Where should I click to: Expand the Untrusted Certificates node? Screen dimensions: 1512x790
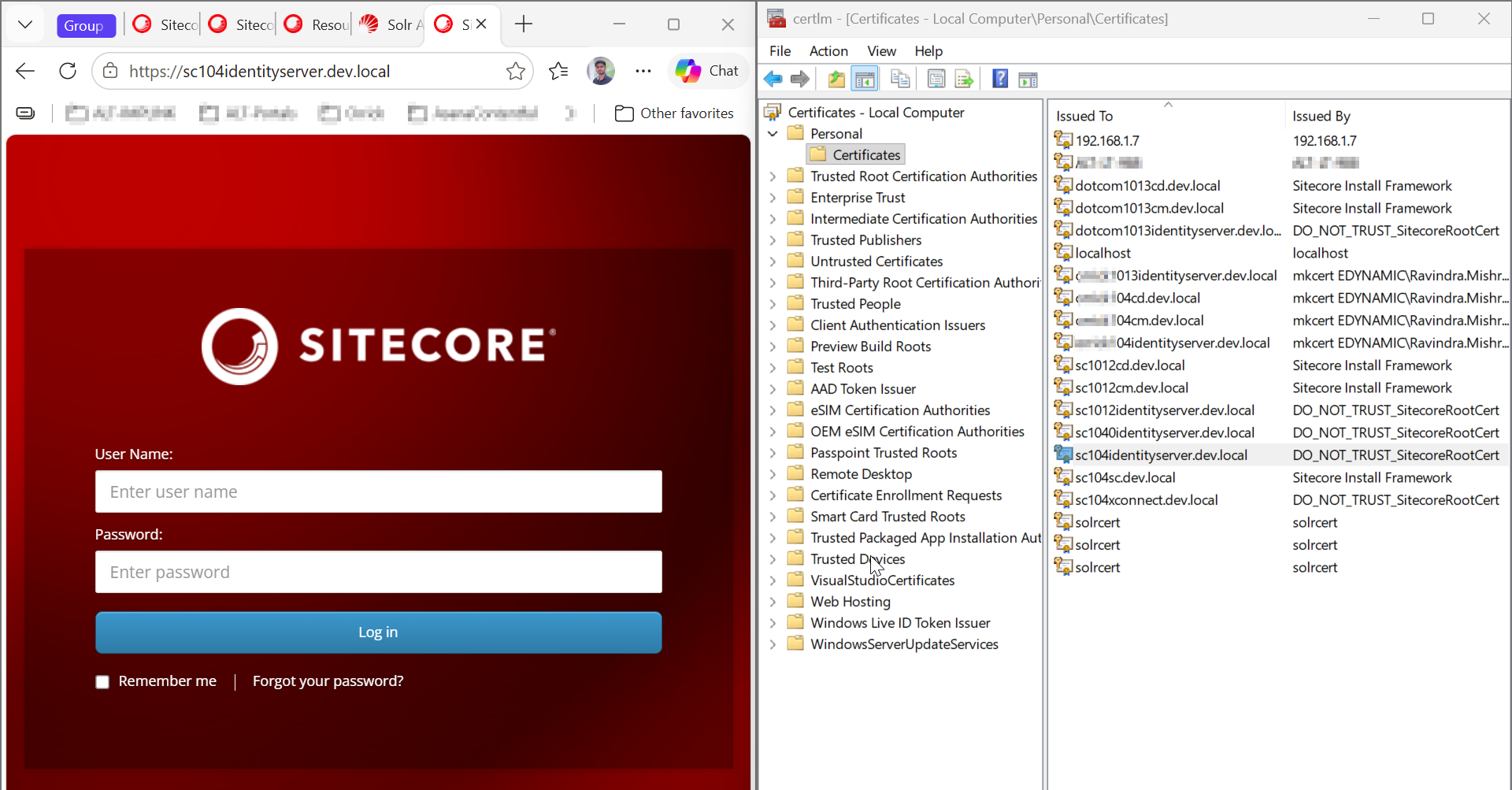tap(773, 261)
